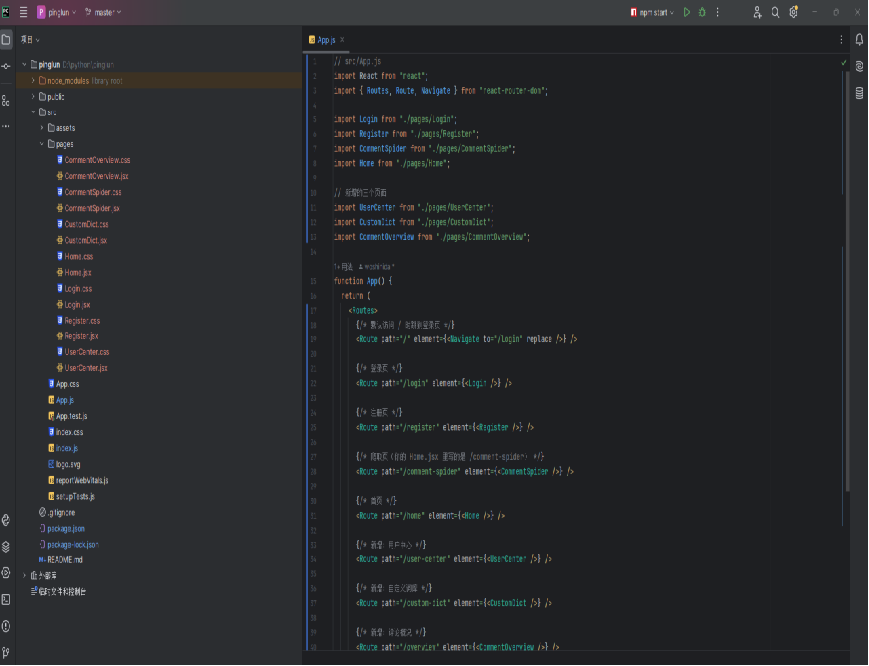Expand the node_modules folder
This screenshot has width=869, height=666.
(33, 80)
